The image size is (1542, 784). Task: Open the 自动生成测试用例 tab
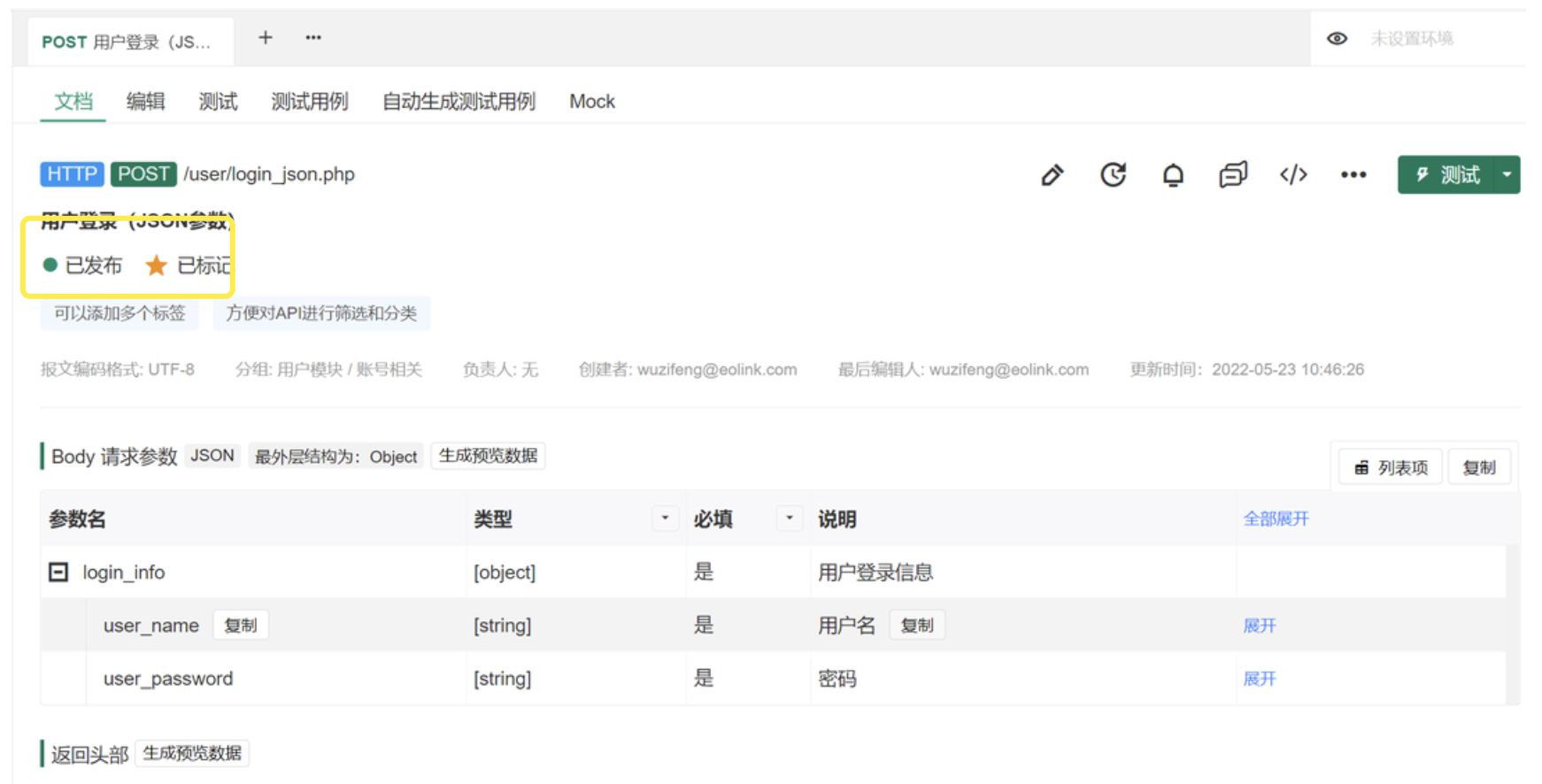point(459,102)
